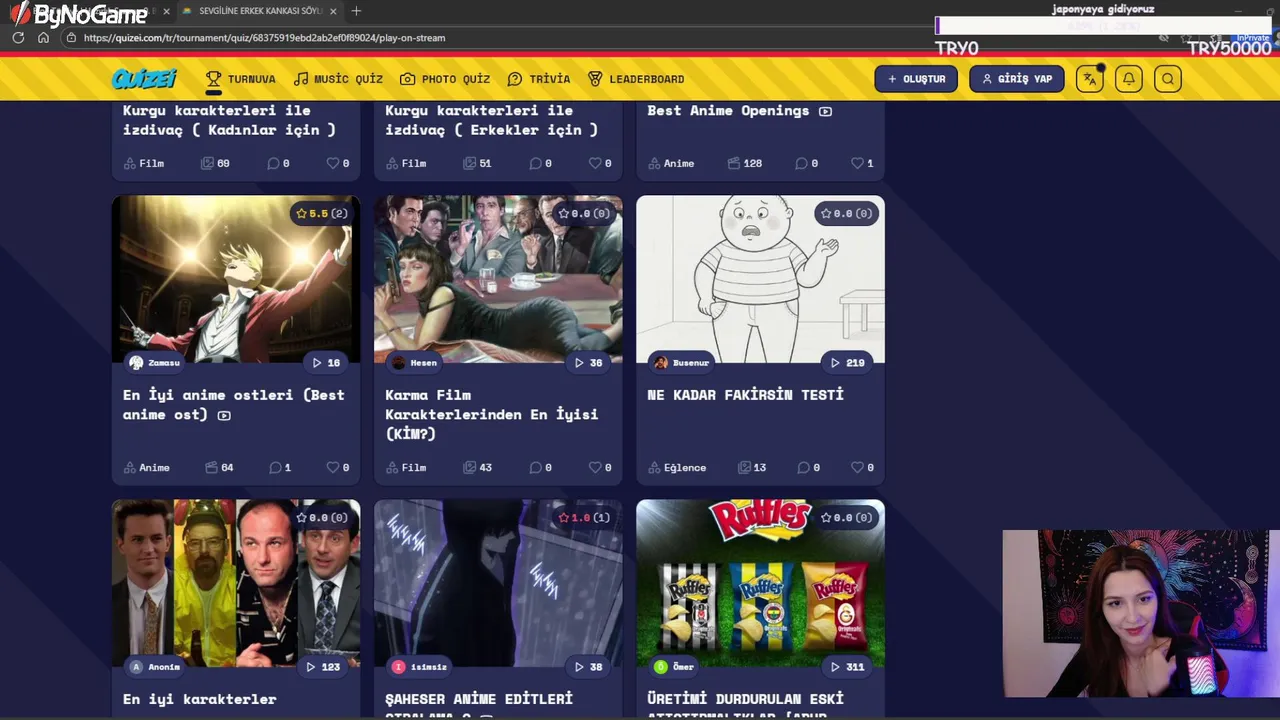Open the notifications bell icon

pyautogui.click(x=1129, y=79)
